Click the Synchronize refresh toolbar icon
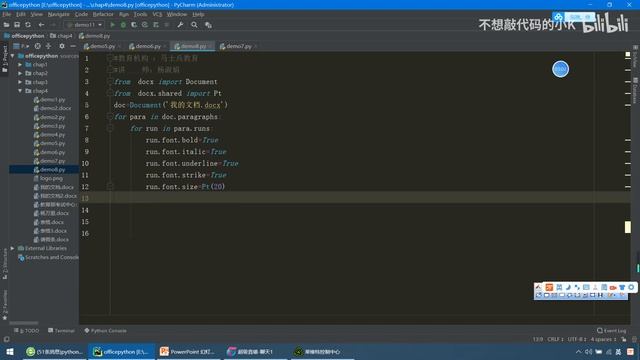The image size is (640, 360). point(28,25)
